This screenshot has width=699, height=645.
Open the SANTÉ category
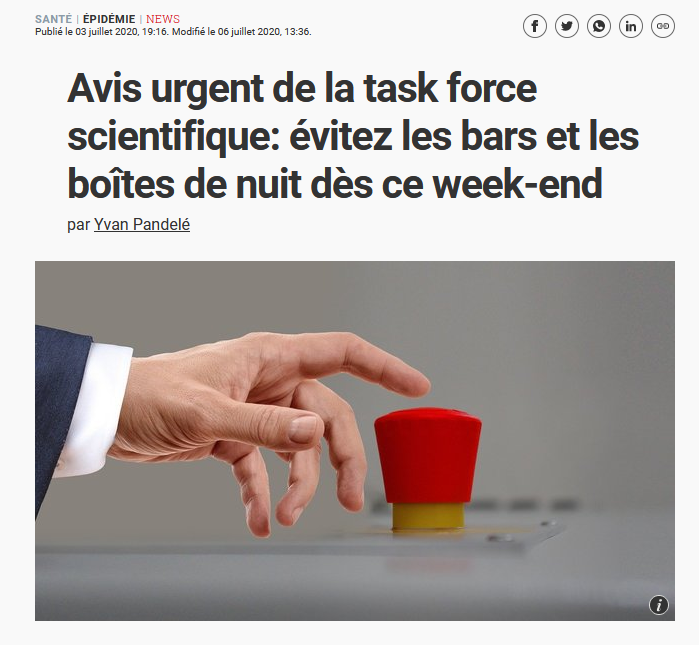pos(53,19)
